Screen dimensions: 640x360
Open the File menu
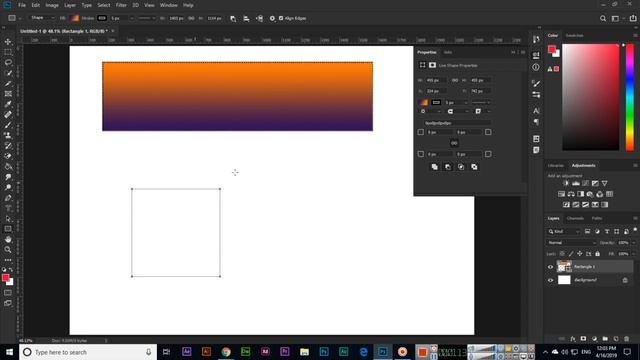[22, 5]
